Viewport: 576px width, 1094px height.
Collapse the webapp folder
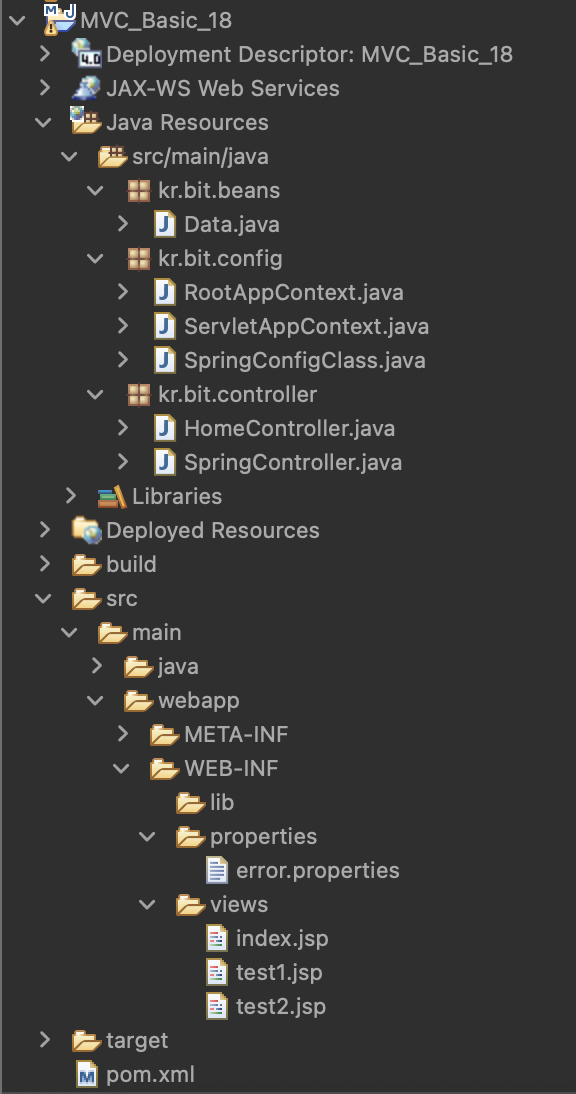[95, 700]
